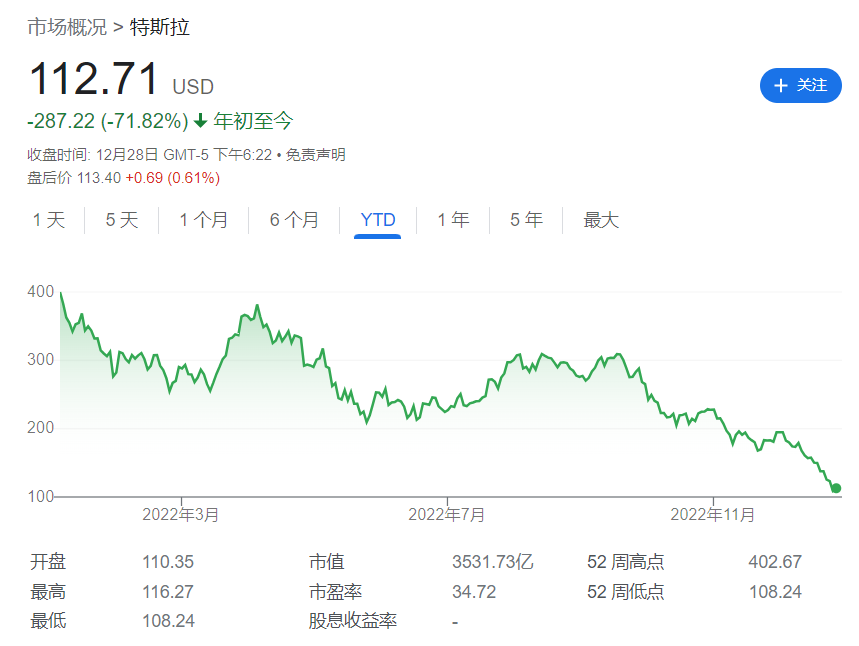Show the 6 个月 range tab
Image resolution: width=859 pixels, height=646 pixels.
point(294,220)
